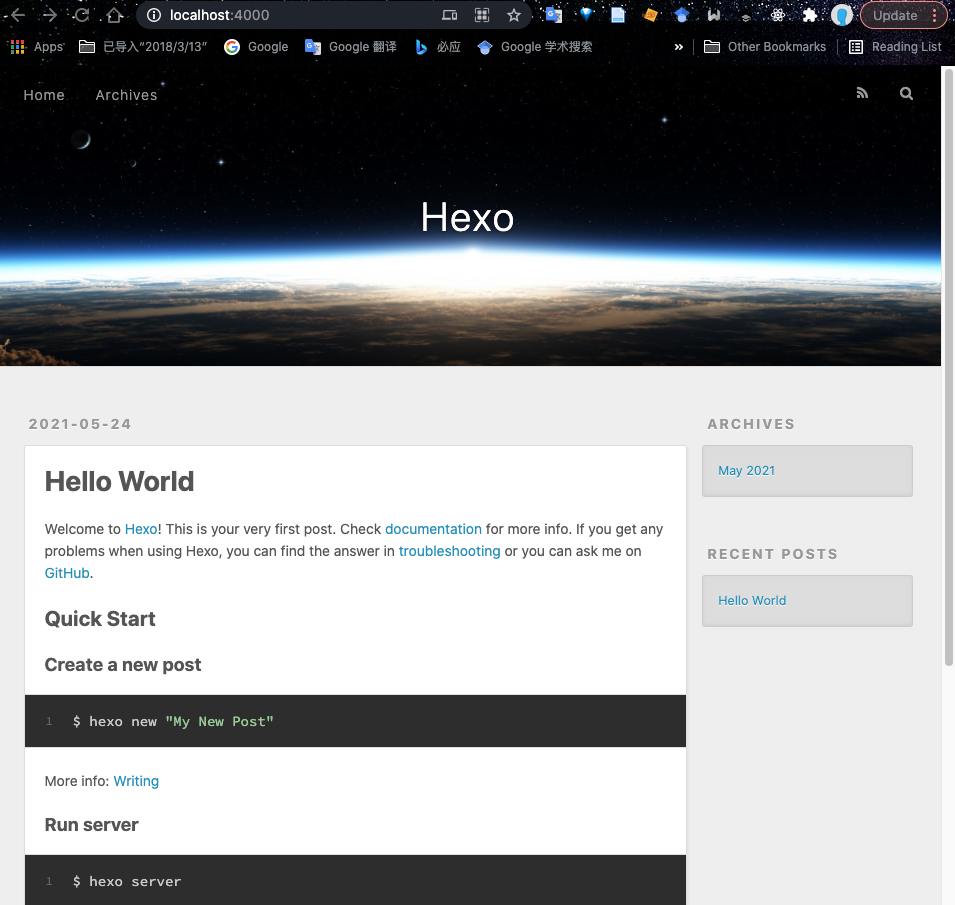The height and width of the screenshot is (905, 955).
Task: Open the RSS feed icon in header
Action: click(862, 93)
